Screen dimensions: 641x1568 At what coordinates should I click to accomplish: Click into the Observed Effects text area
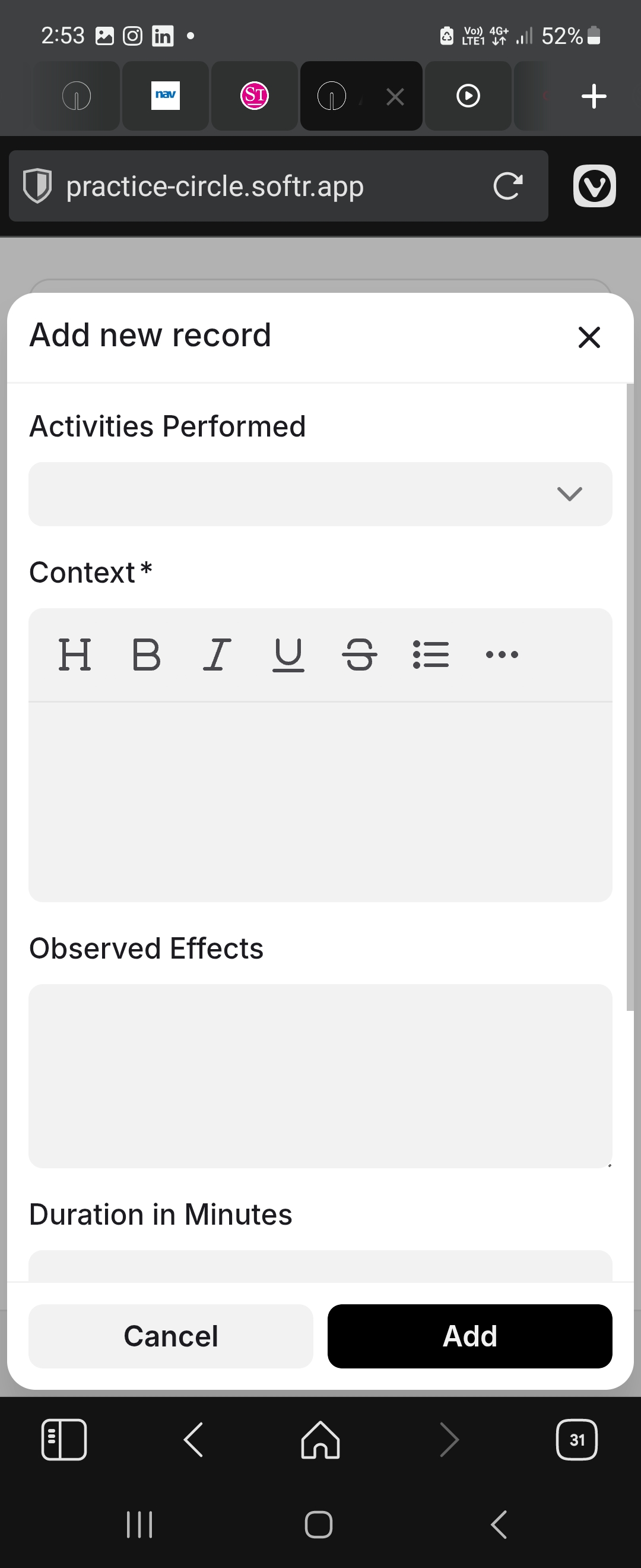click(x=320, y=1076)
